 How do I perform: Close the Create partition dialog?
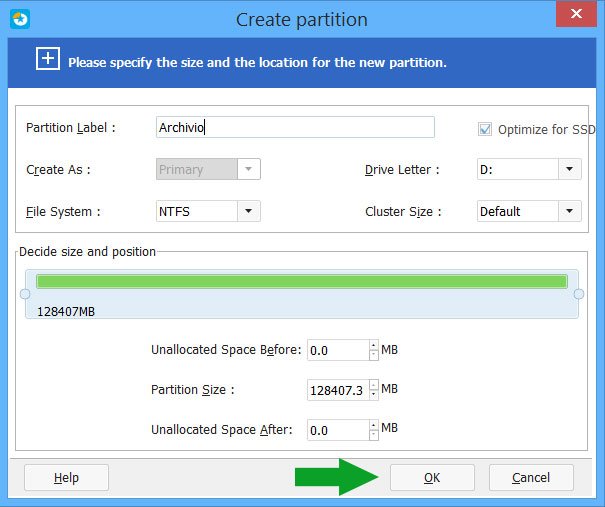click(x=576, y=14)
